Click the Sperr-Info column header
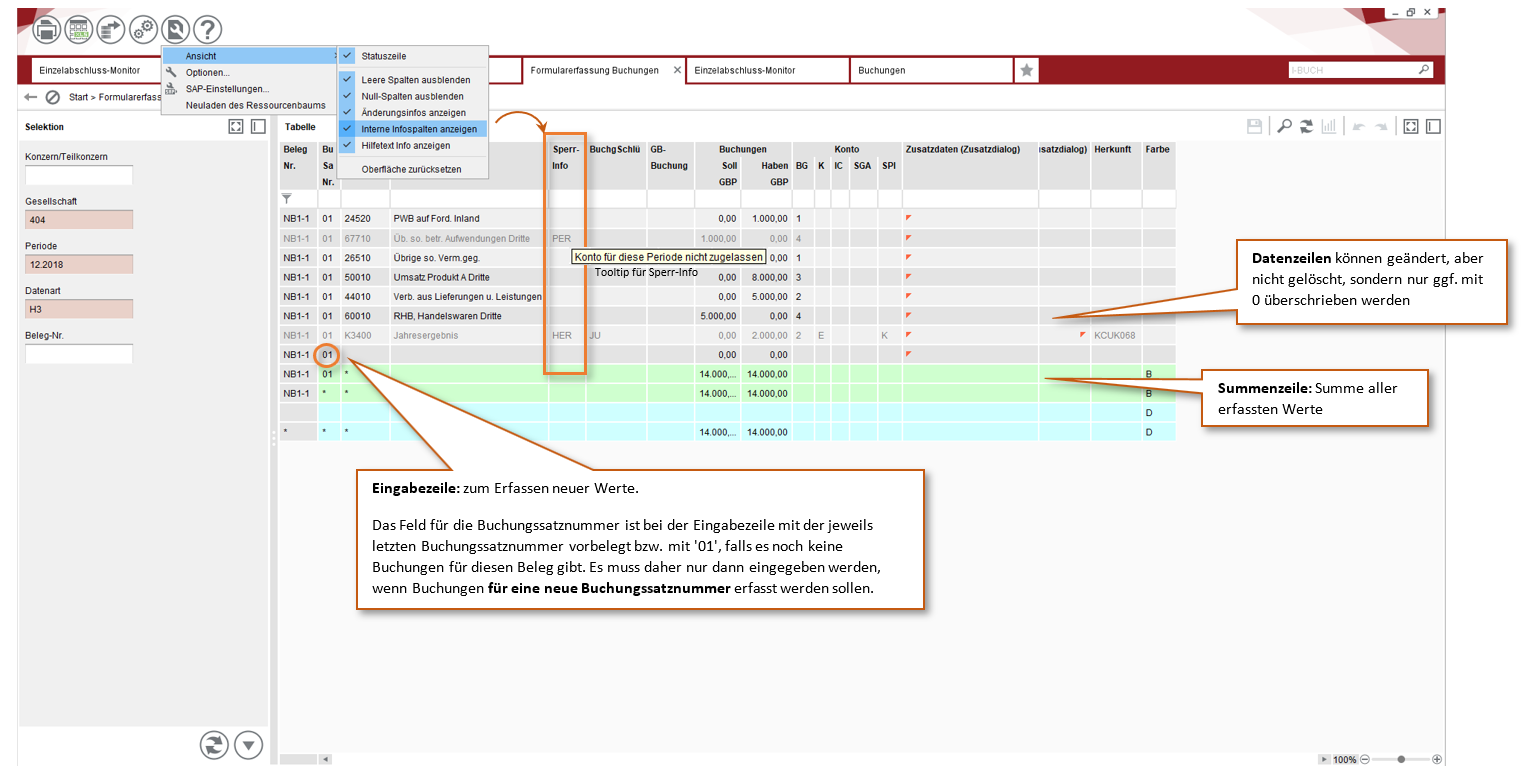1526x776 pixels. pyautogui.click(x=567, y=165)
